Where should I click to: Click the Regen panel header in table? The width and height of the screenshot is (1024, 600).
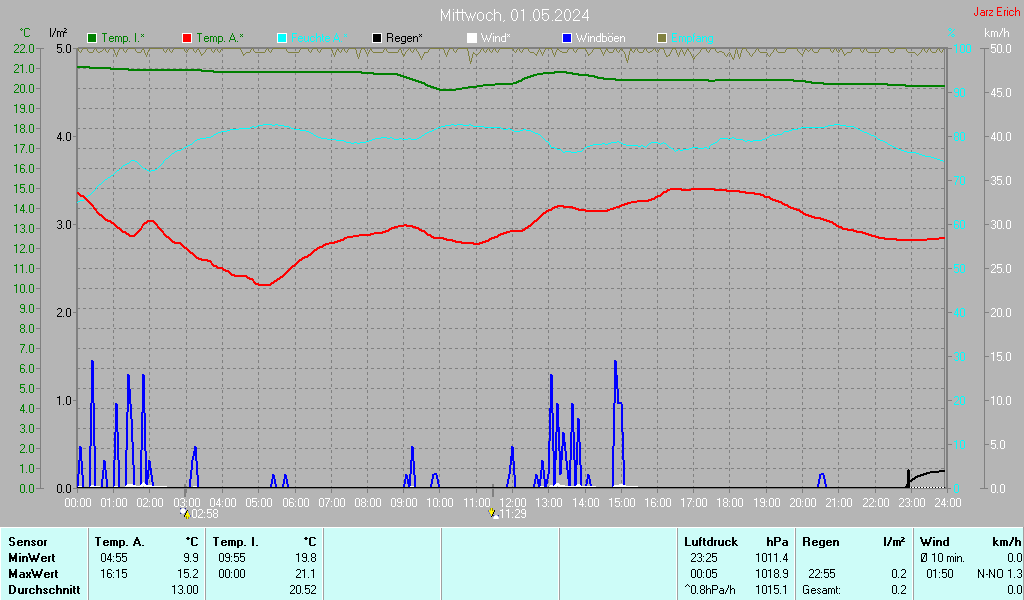(x=820, y=541)
